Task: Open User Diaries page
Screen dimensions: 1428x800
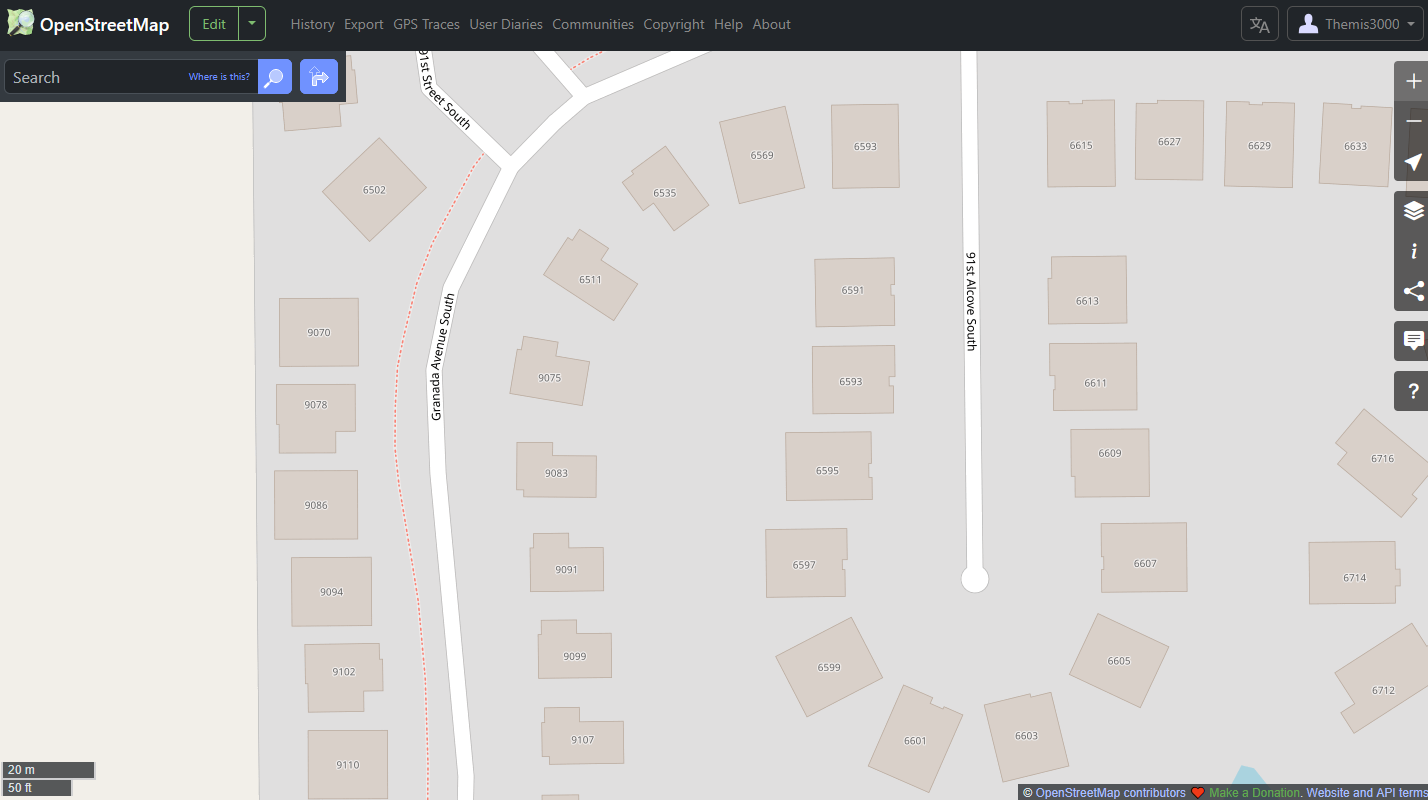Action: pos(506,24)
